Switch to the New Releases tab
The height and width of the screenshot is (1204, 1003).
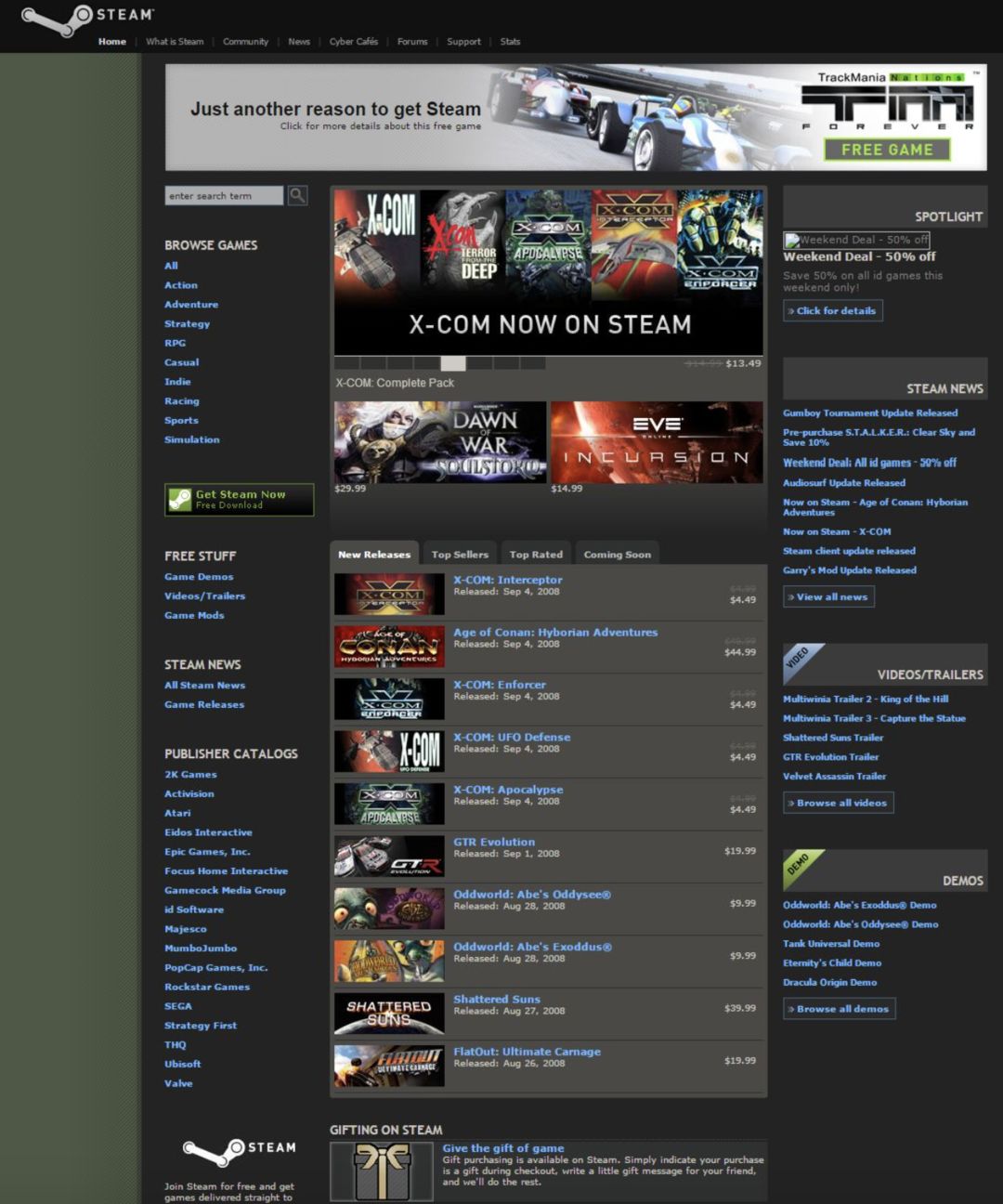[x=374, y=555]
